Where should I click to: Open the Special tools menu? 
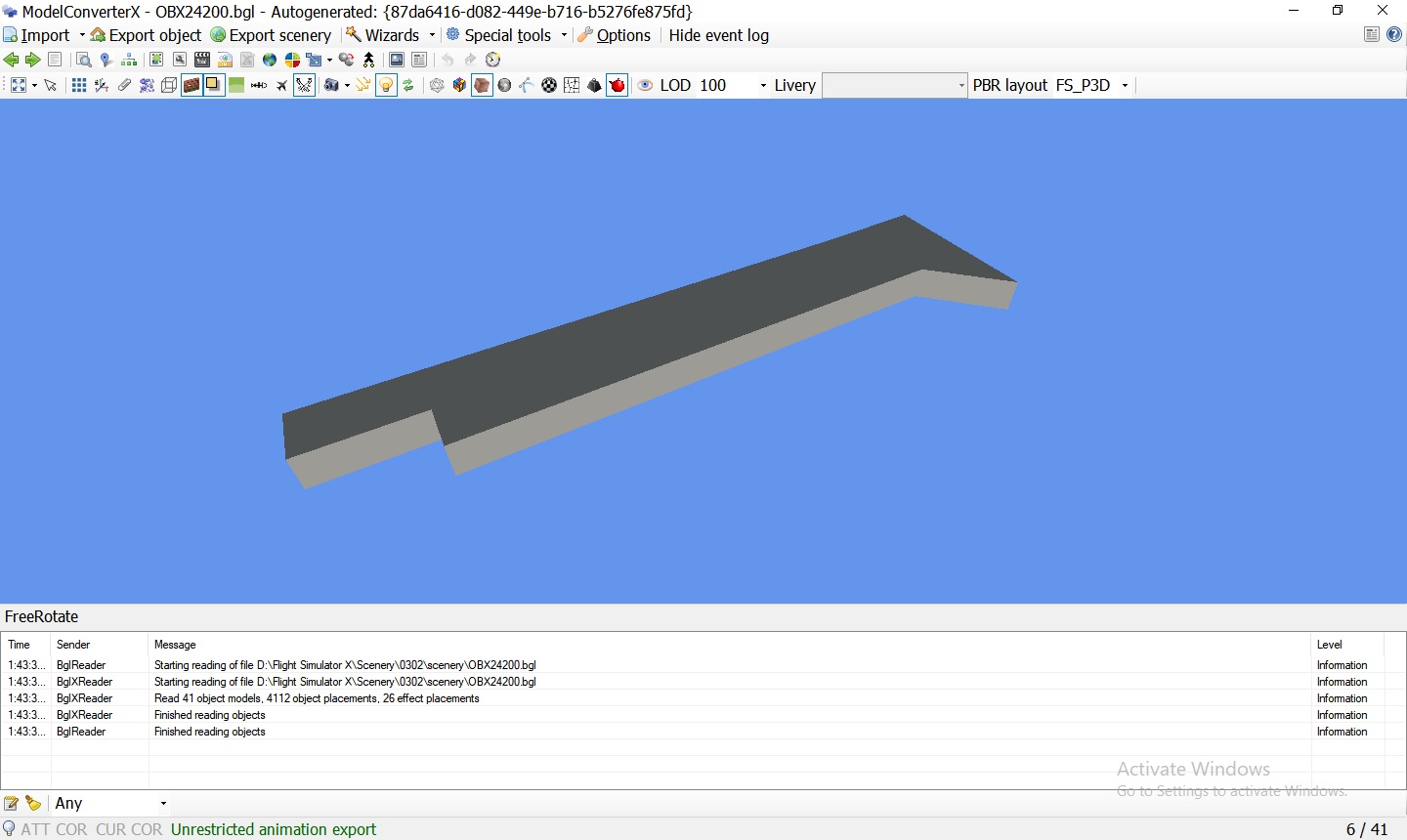[506, 35]
